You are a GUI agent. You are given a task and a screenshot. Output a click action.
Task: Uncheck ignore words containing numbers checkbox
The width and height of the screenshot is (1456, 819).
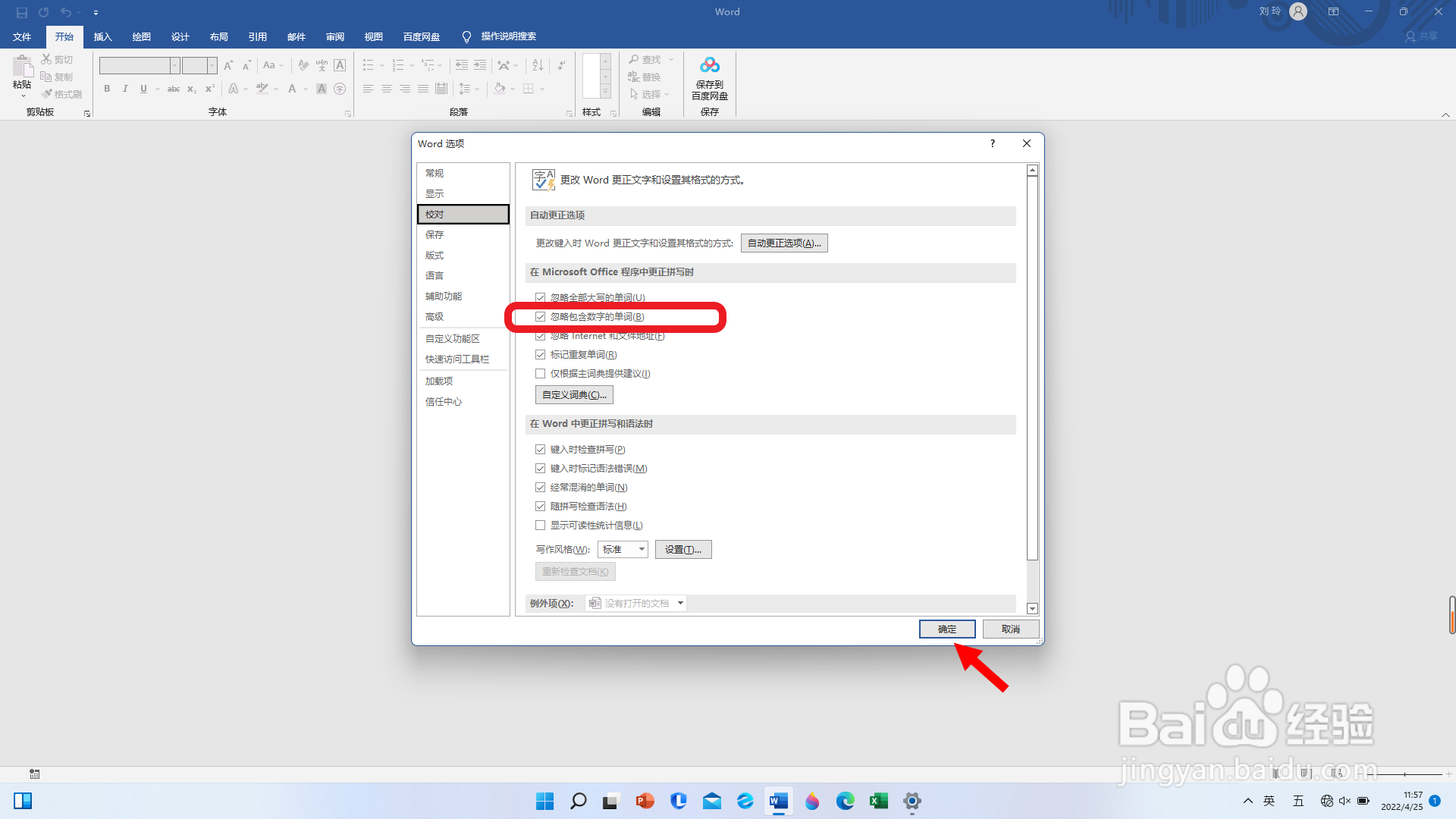pyautogui.click(x=541, y=317)
